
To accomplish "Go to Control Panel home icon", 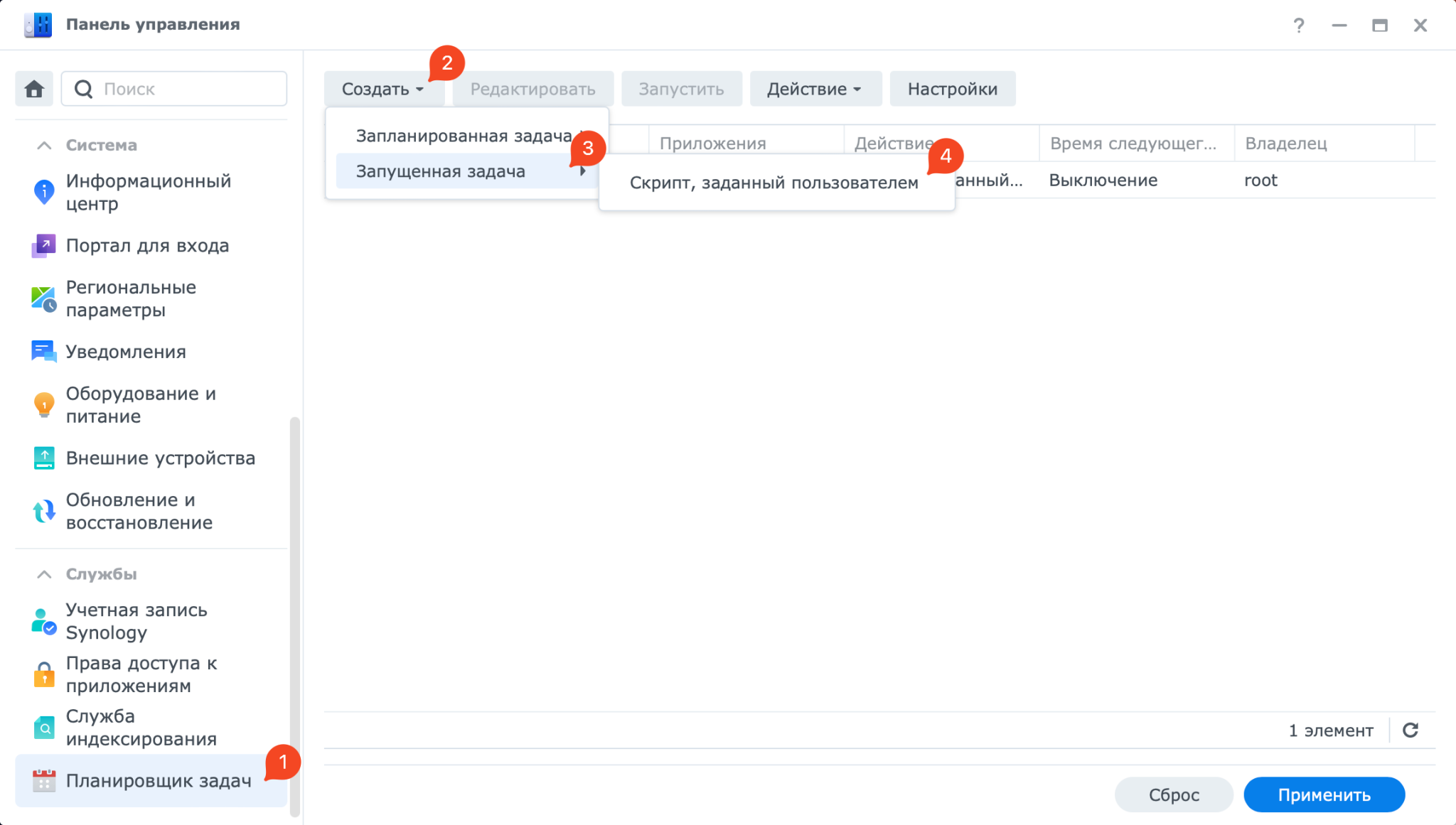I will click(x=34, y=89).
